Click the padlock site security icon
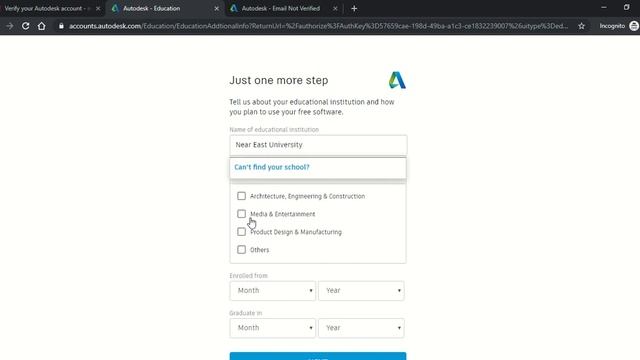The image size is (640, 360). (61, 26)
